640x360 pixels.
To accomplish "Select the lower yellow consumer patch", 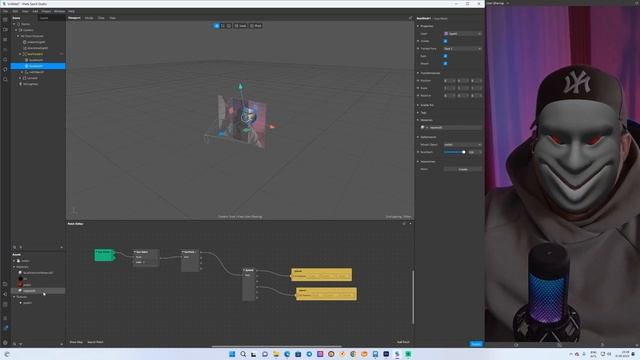I will point(326,294).
